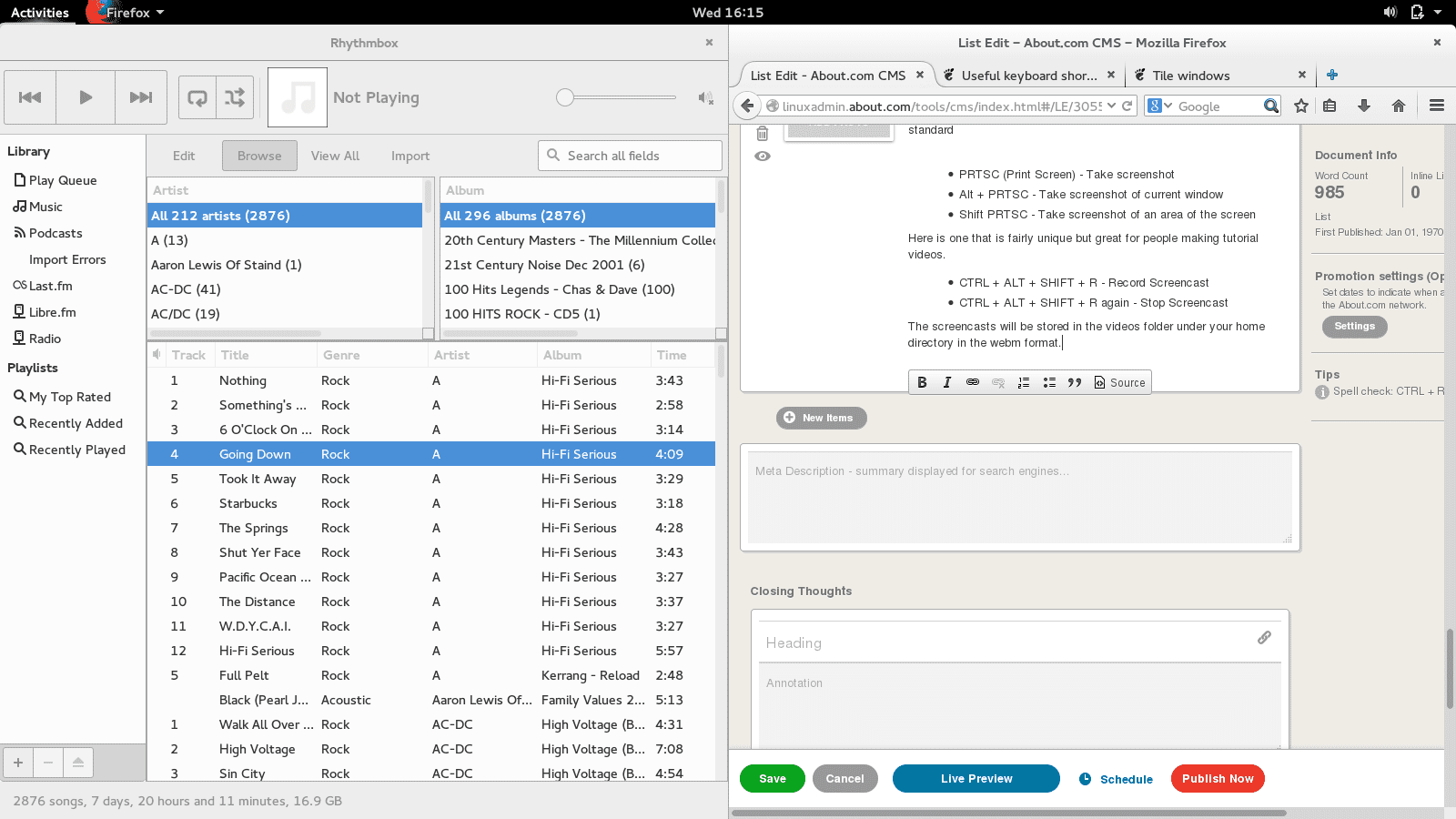Start playback with the Play button
Viewport: 1456px width, 819px height.
point(86,97)
